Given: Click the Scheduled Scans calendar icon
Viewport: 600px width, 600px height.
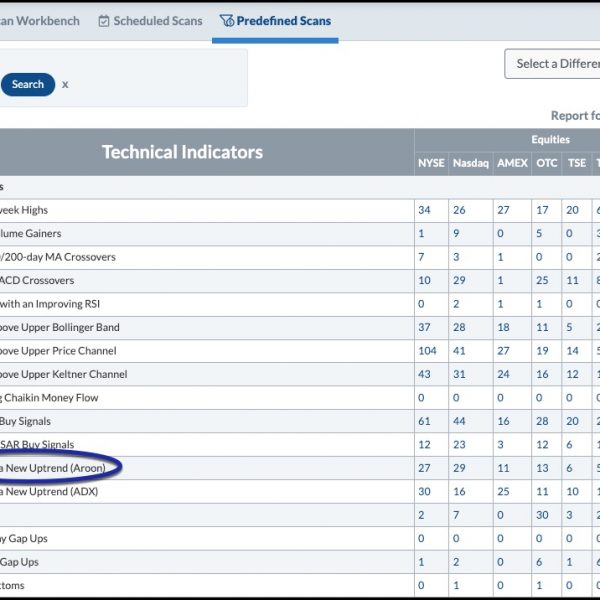Looking at the screenshot, I should tap(104, 21).
